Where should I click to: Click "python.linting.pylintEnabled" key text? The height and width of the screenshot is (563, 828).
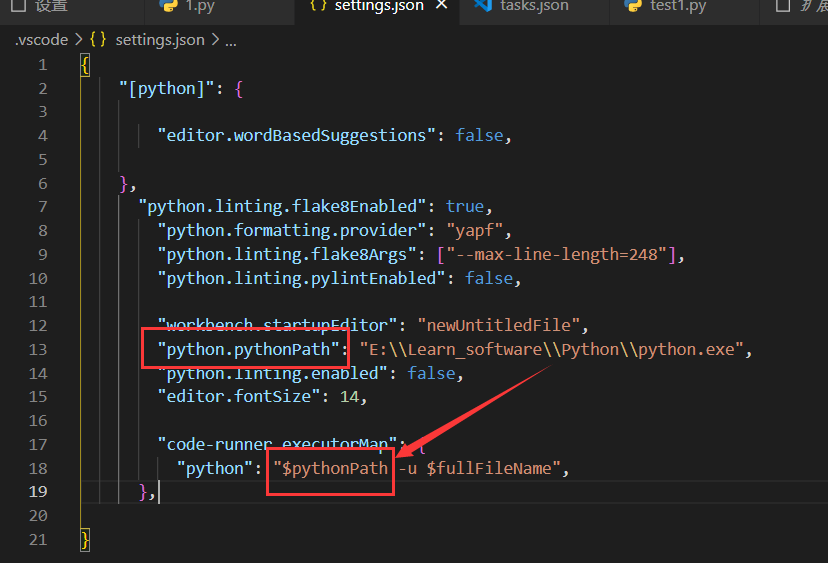pyautogui.click(x=302, y=278)
